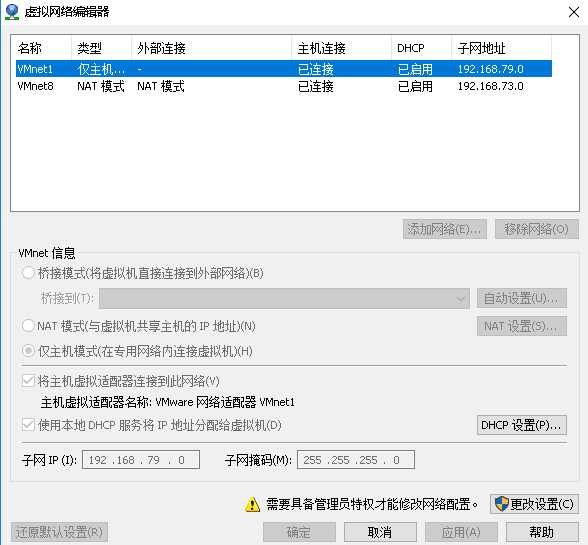Click 主机虚拟适配器名称 VMnet1 text
588x545 pixels.
point(168,402)
